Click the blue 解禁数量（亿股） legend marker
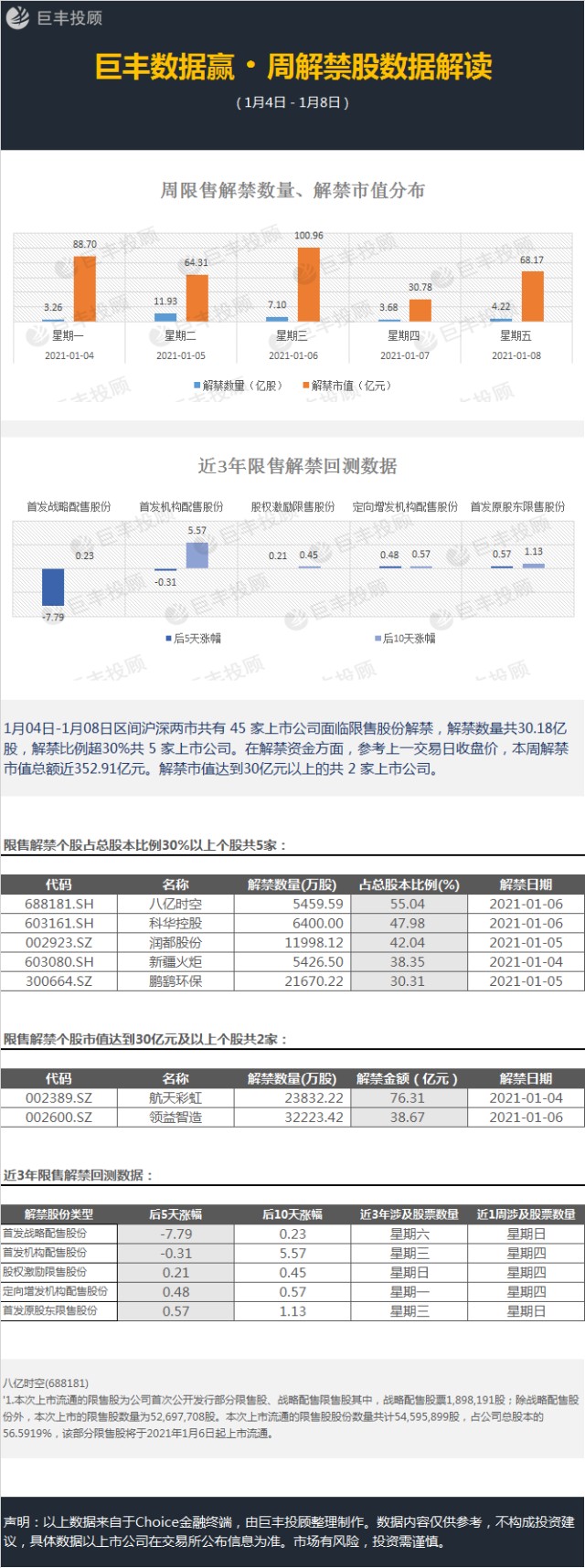 pos(197,386)
